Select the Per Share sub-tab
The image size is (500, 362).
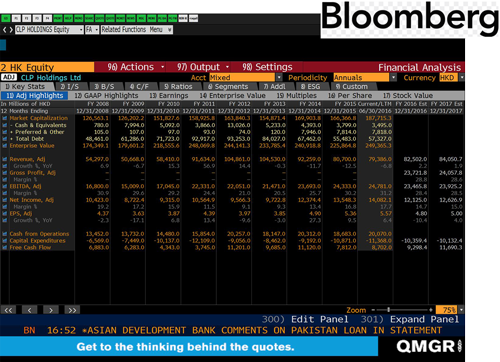click(x=350, y=96)
